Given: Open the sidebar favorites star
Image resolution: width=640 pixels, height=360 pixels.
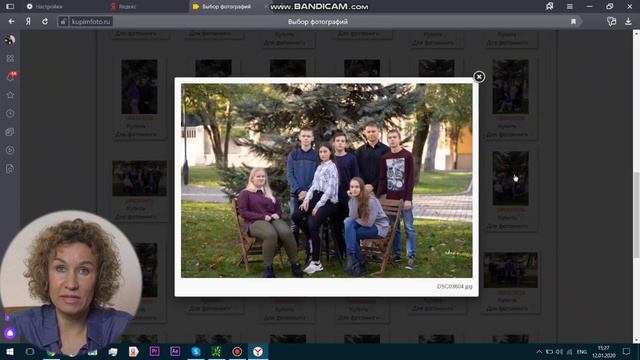Looking at the screenshot, I should tap(10, 95).
